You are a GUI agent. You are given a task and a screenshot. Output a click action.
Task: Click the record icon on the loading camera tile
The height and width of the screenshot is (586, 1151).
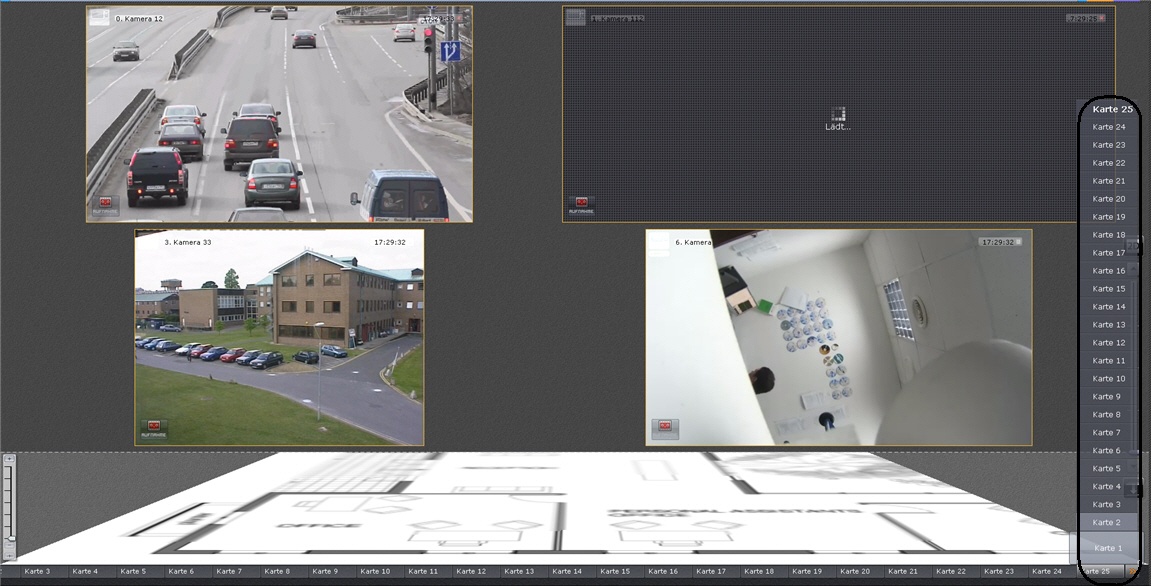click(580, 203)
